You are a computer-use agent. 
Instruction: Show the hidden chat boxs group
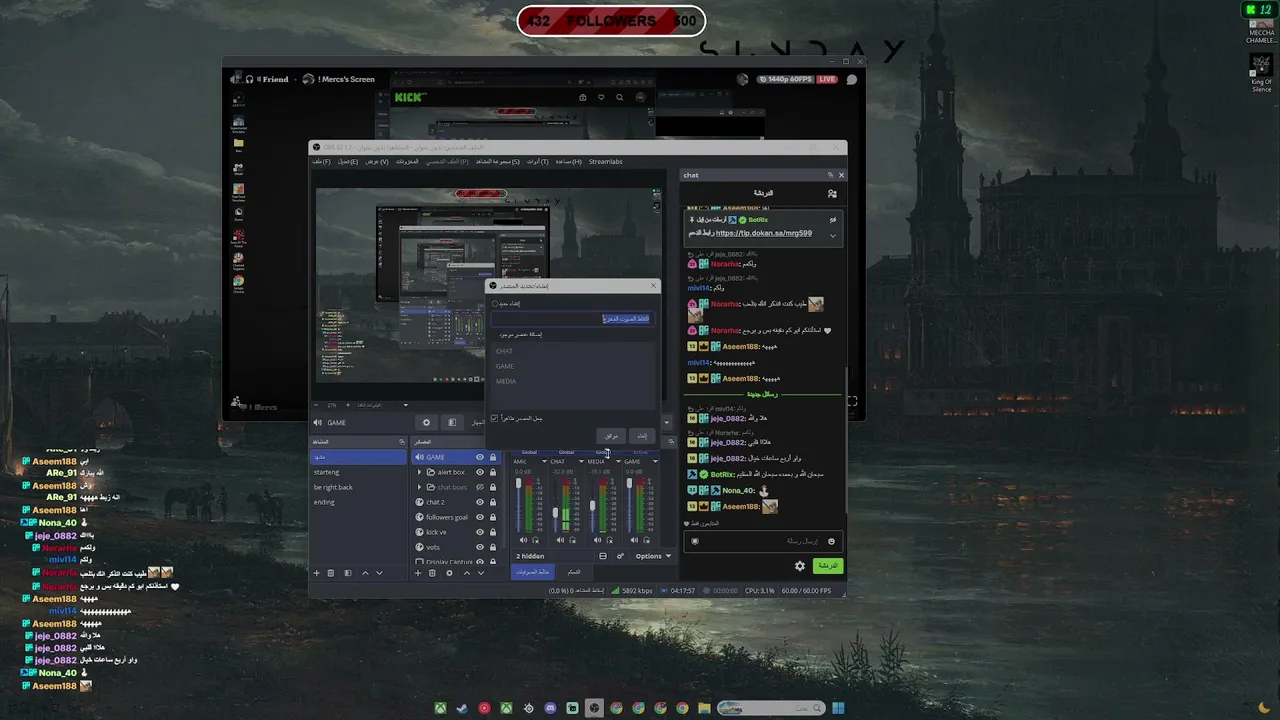tap(480, 487)
